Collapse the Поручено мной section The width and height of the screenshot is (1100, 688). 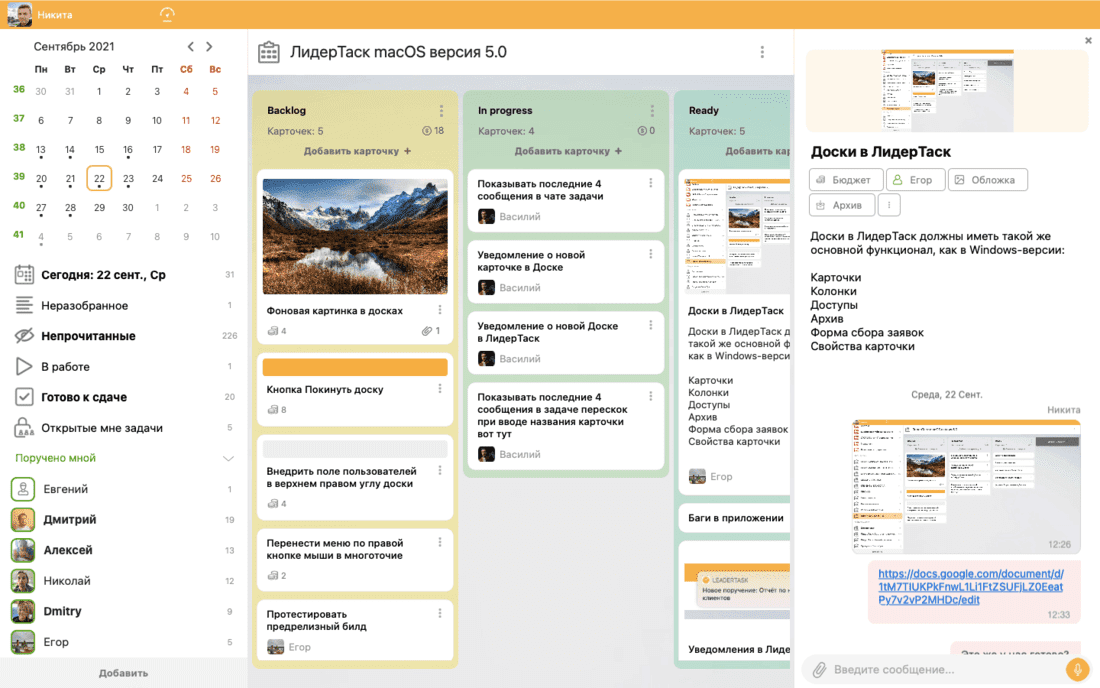(228, 458)
